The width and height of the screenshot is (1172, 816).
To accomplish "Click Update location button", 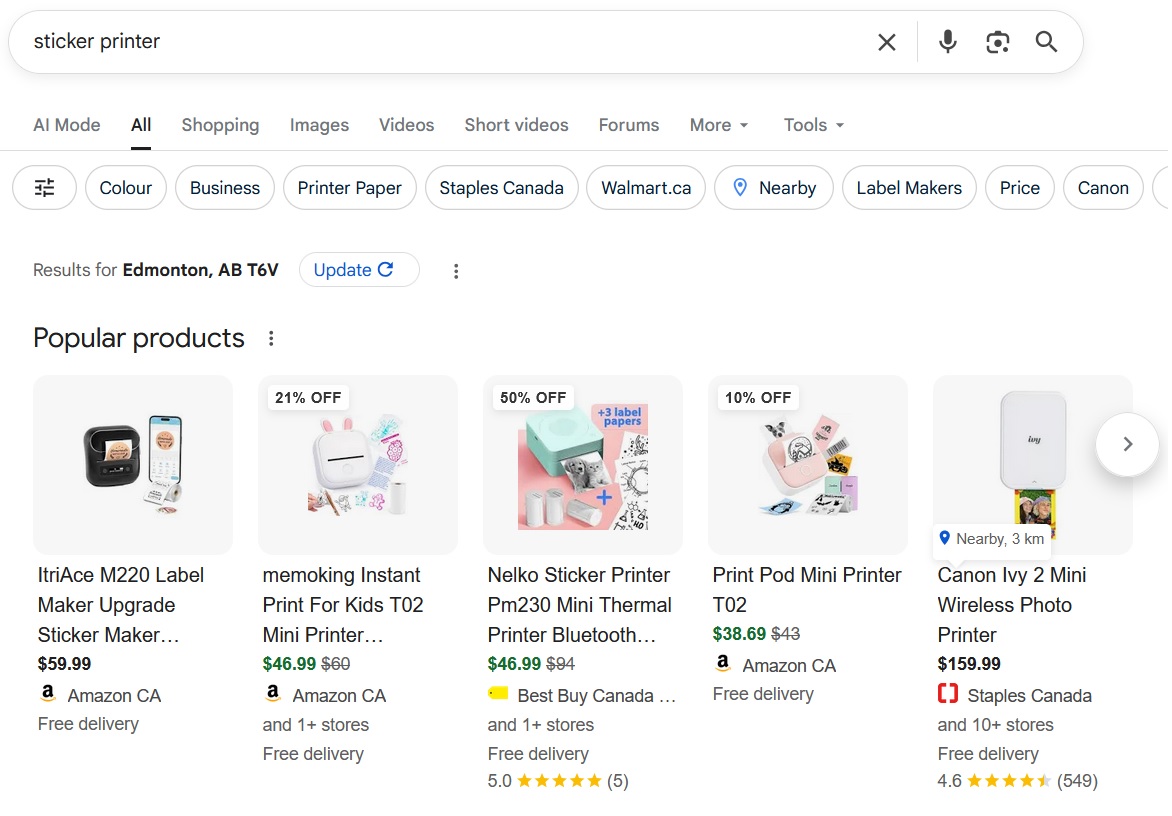I will tap(354, 270).
